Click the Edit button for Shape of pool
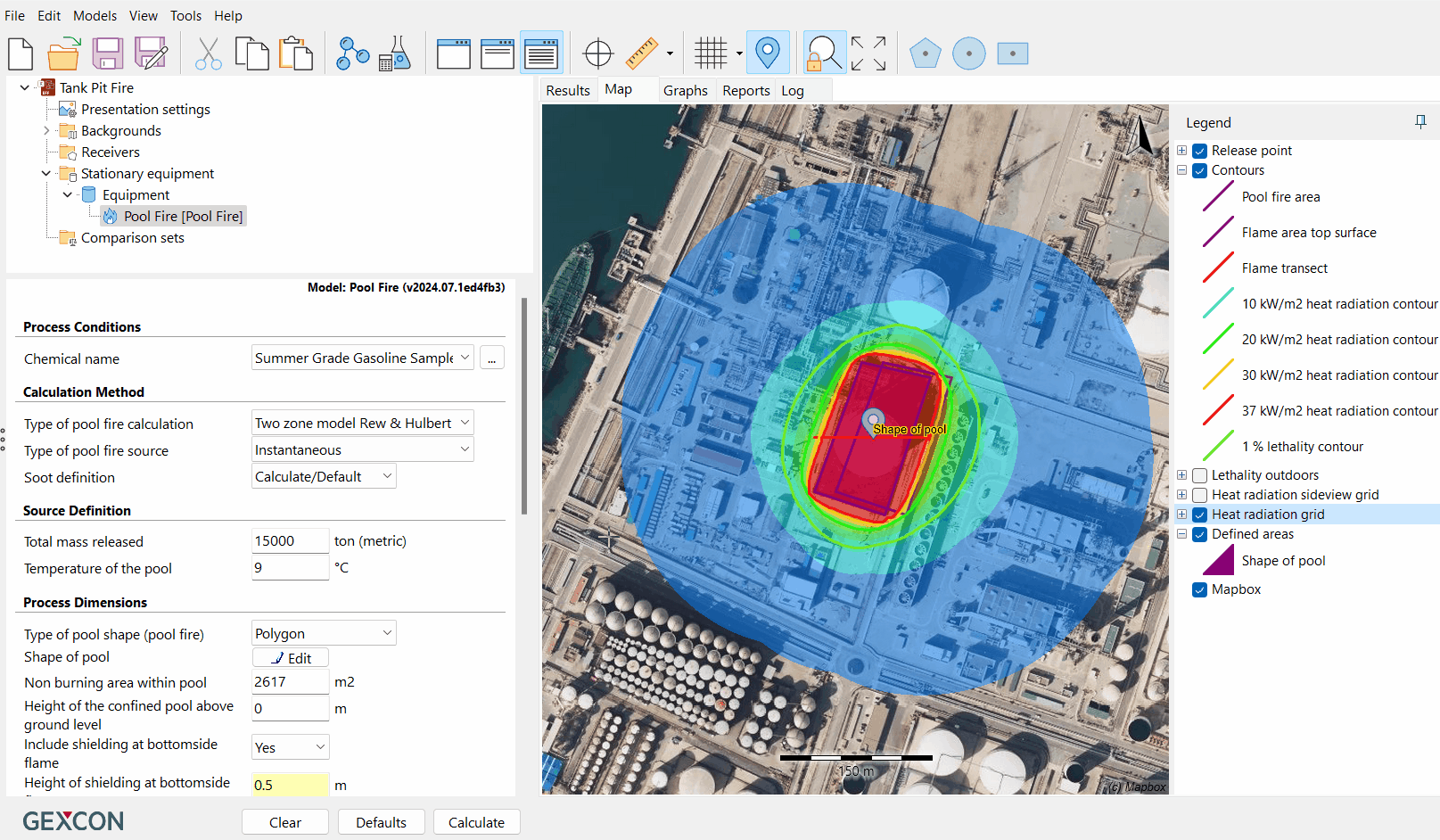Screen dimensions: 1440x840 291,658
